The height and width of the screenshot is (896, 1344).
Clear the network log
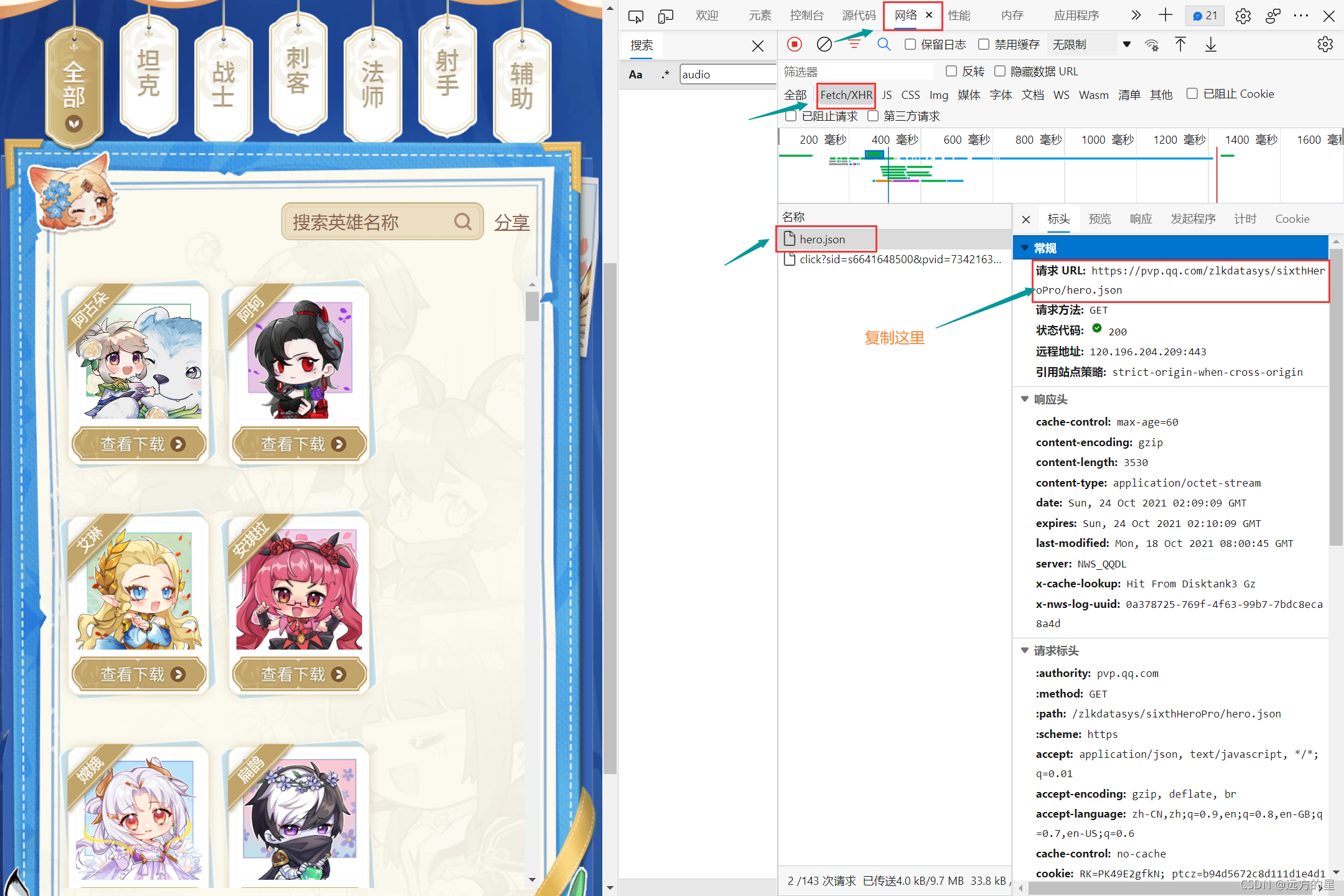824,44
